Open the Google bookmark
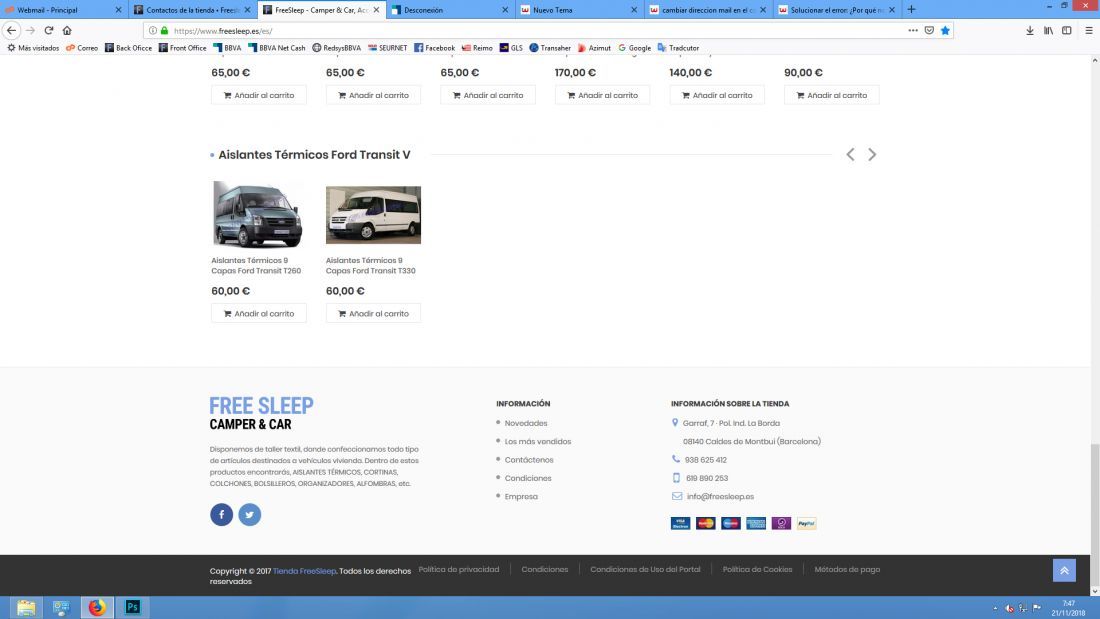The height and width of the screenshot is (619, 1100). (x=634, y=48)
